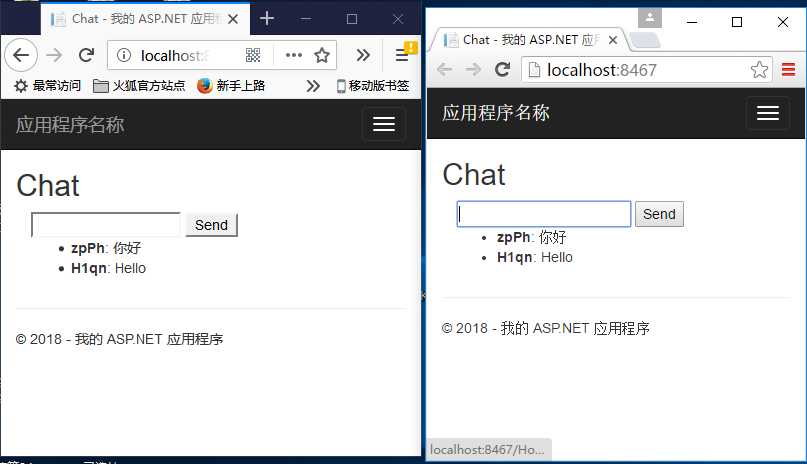Open the QR code icon in Firefox address bar
The width and height of the screenshot is (807, 464).
(253, 55)
